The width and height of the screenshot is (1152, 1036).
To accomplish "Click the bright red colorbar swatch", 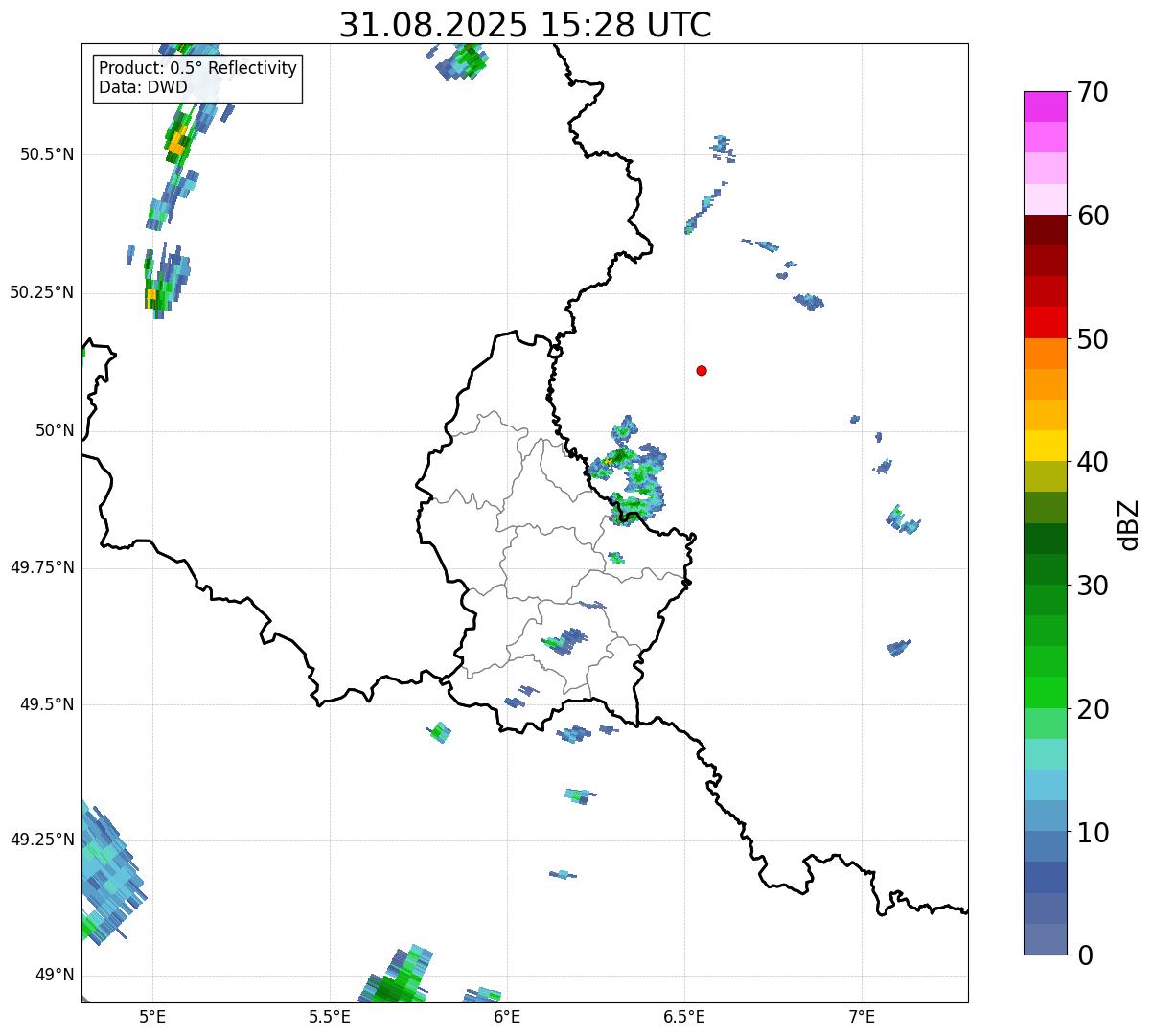I will coord(1045,322).
